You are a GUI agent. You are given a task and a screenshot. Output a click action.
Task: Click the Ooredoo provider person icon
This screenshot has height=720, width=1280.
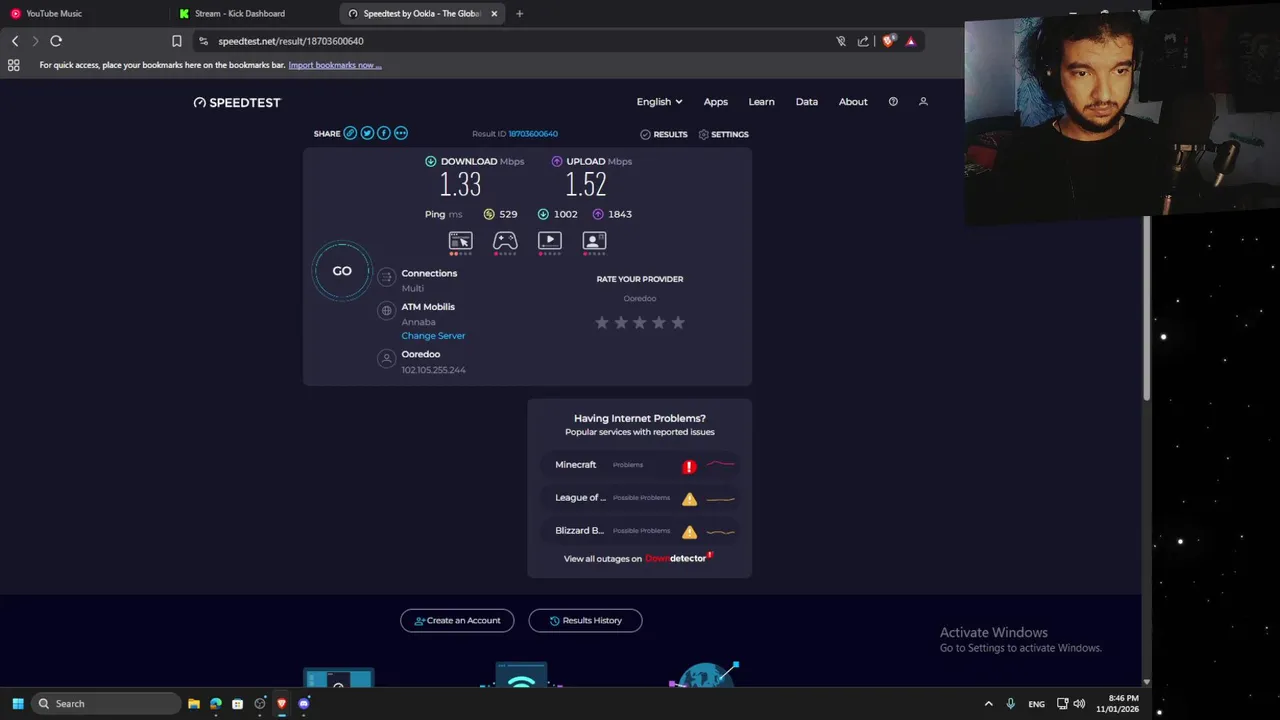386,358
